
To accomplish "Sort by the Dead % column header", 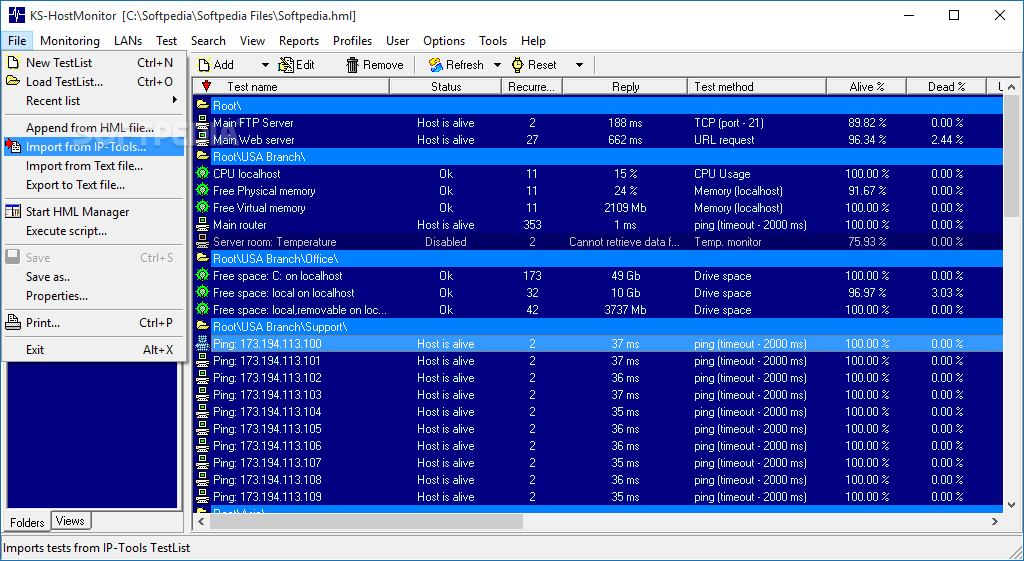I will click(946, 86).
